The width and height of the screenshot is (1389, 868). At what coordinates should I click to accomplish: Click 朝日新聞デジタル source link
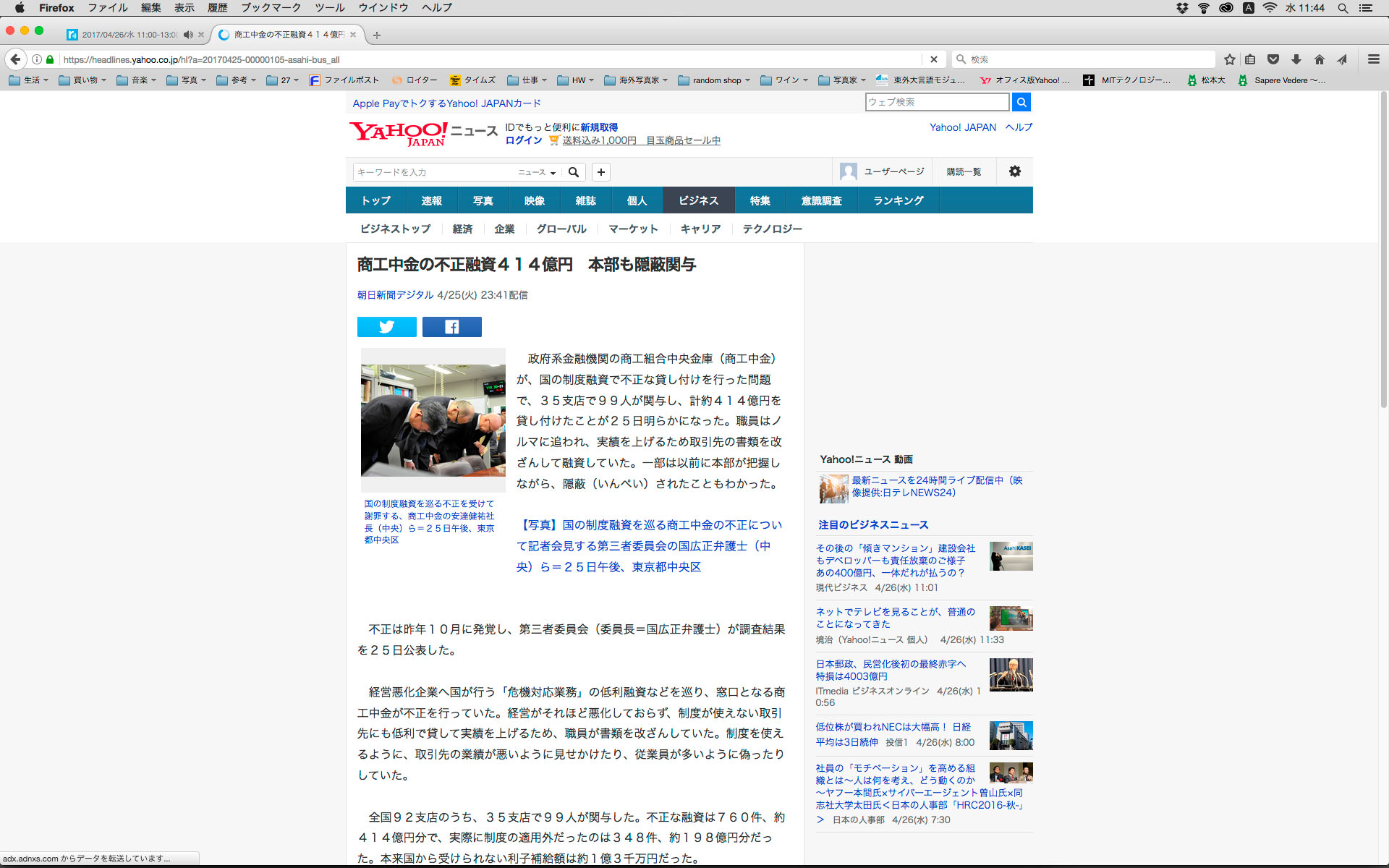[x=395, y=295]
